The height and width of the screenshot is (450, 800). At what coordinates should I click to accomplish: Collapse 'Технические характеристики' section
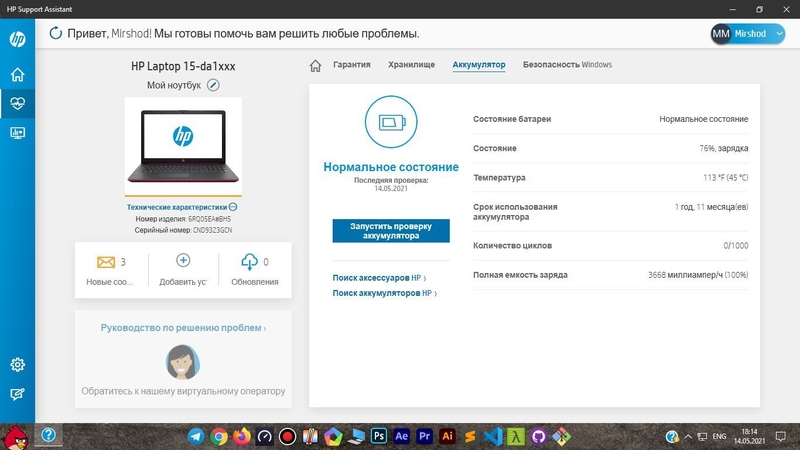click(233, 207)
